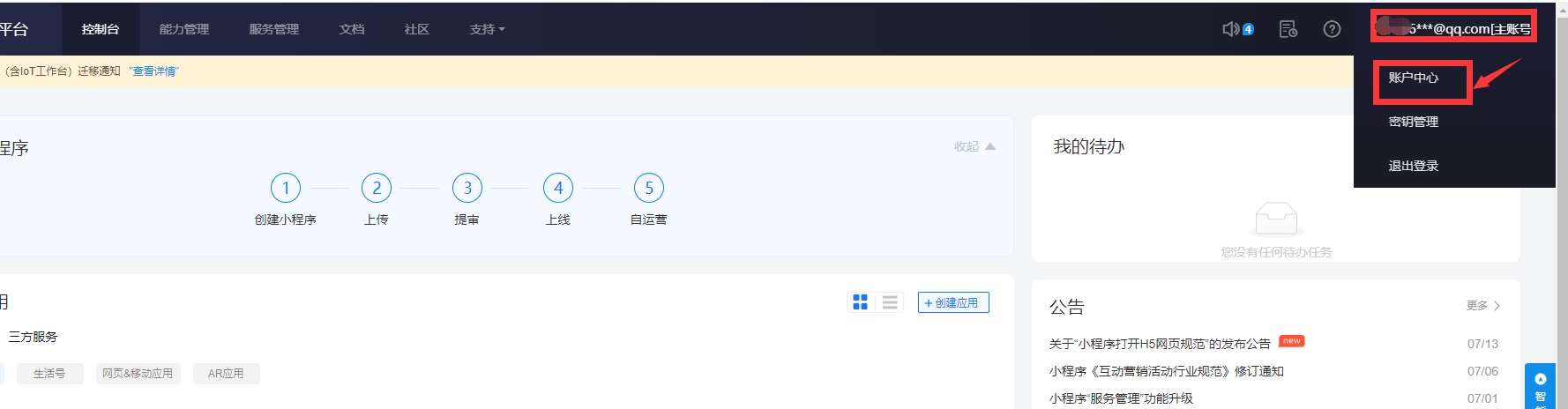The height and width of the screenshot is (409, 1568).
Task: Click the 自运营 step label
Action: [x=649, y=219]
